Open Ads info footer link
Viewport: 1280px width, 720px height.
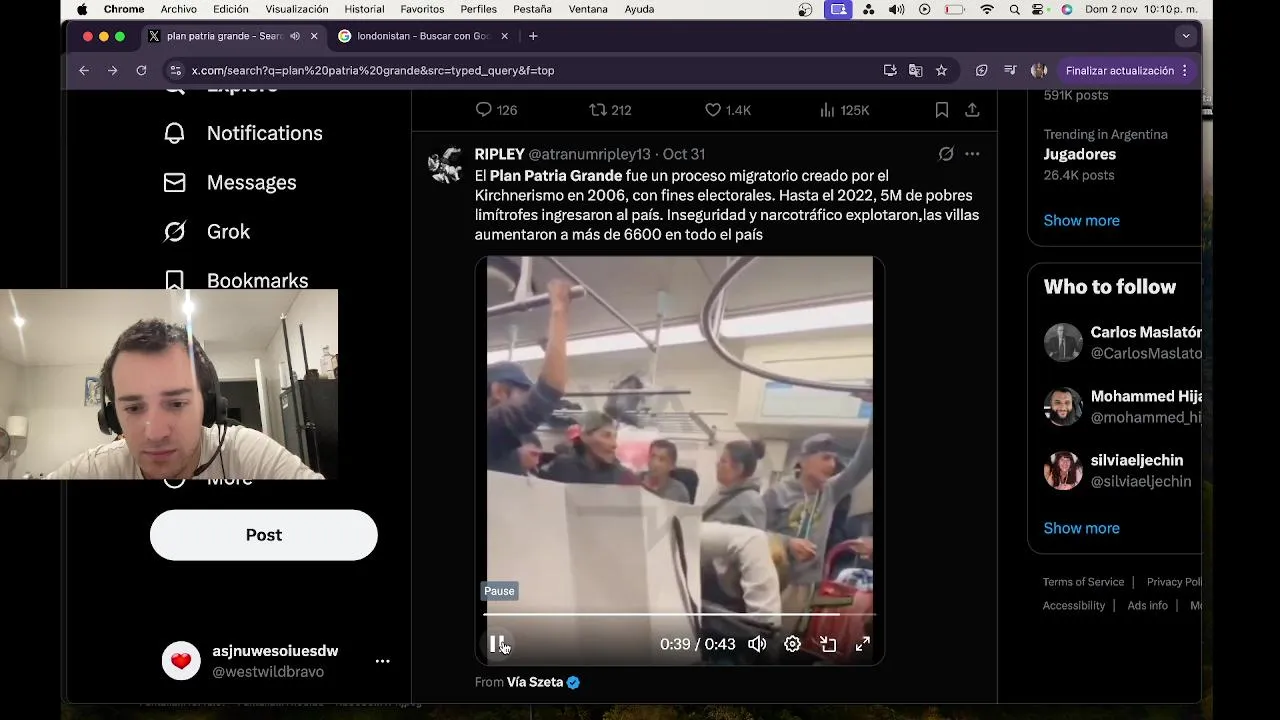click(x=1147, y=605)
